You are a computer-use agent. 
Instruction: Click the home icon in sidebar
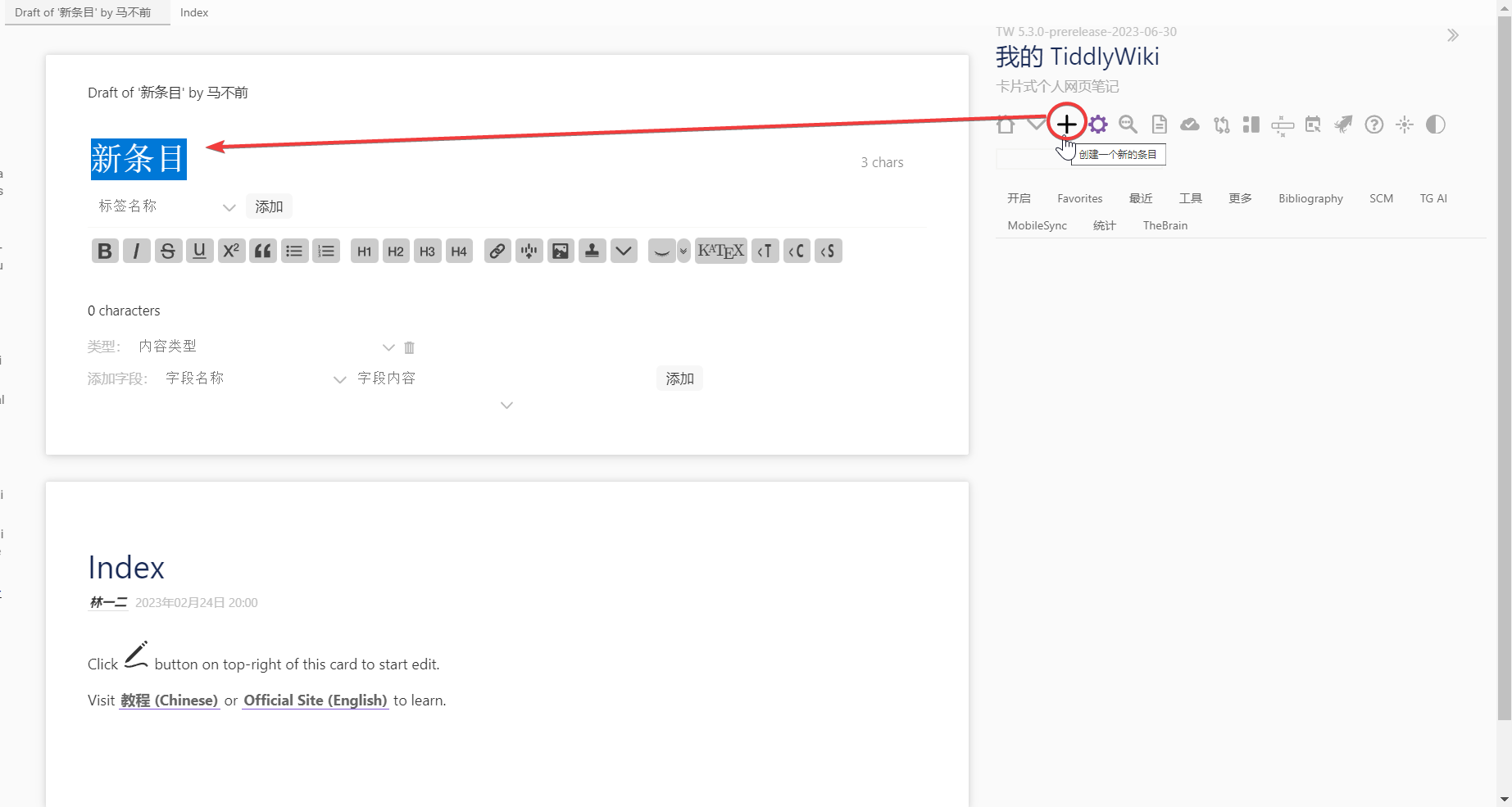coord(1006,125)
